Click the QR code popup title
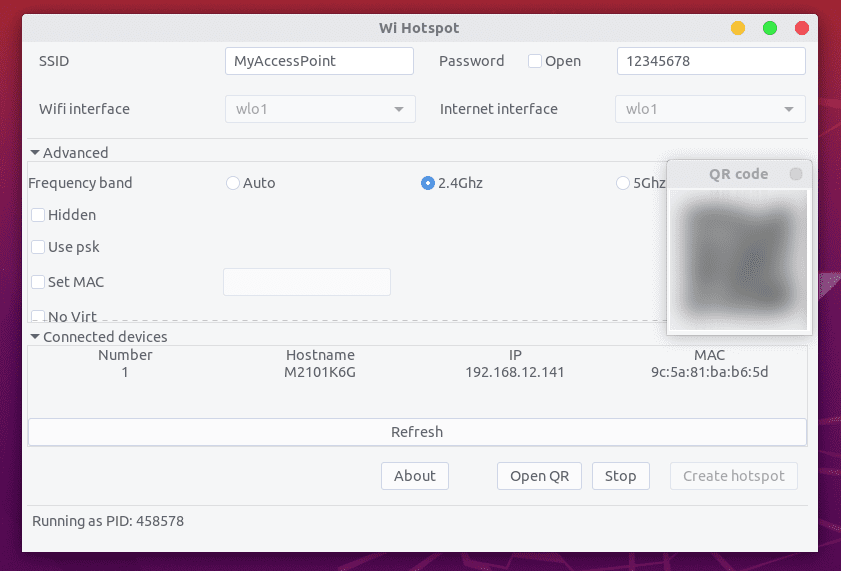 click(x=739, y=174)
